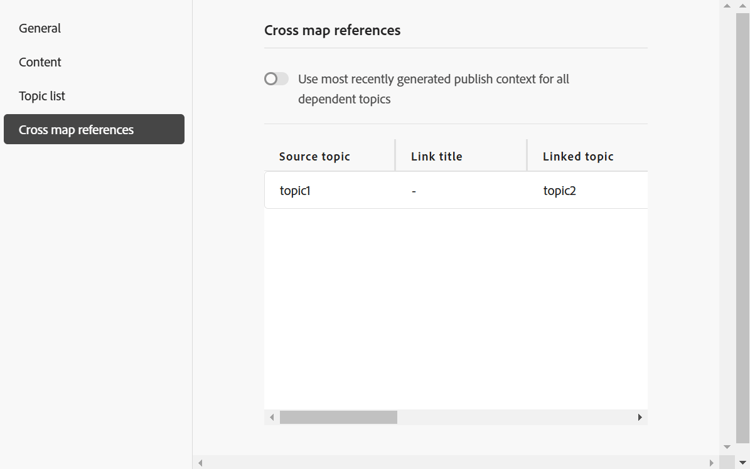
Task: Select Topic list in the sidebar
Action: coord(42,96)
